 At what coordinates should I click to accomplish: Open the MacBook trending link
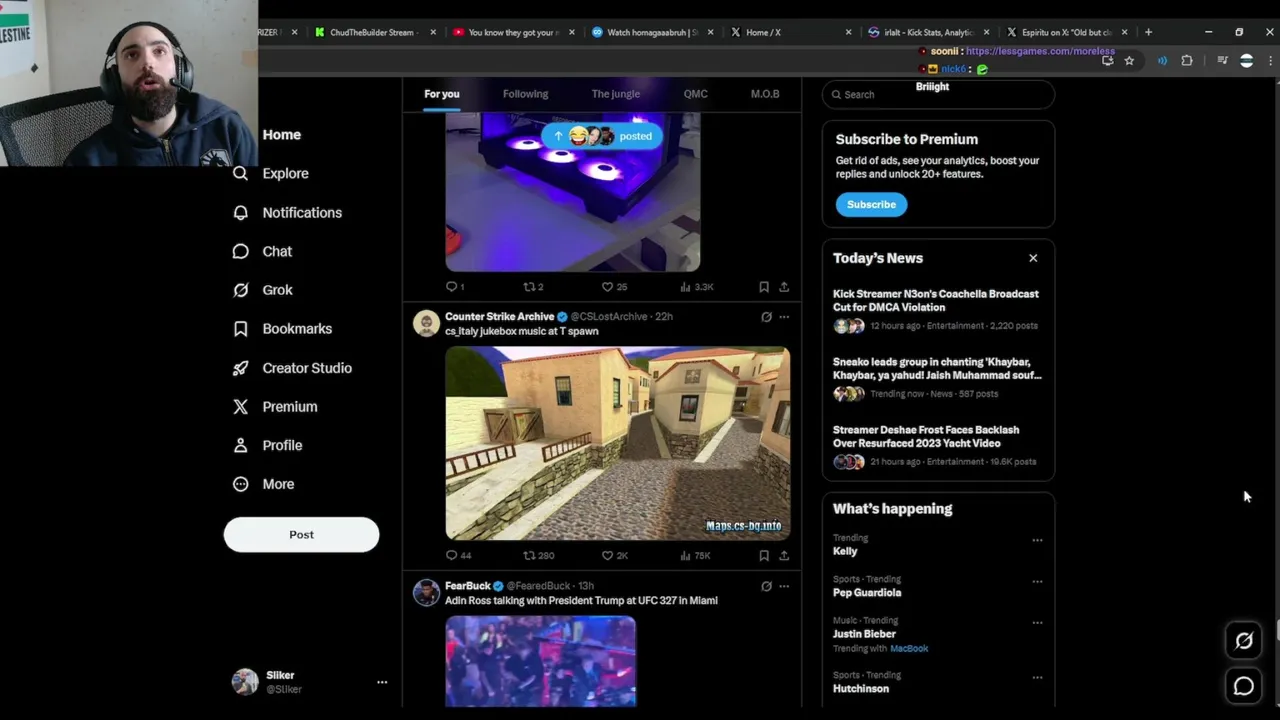coord(909,648)
